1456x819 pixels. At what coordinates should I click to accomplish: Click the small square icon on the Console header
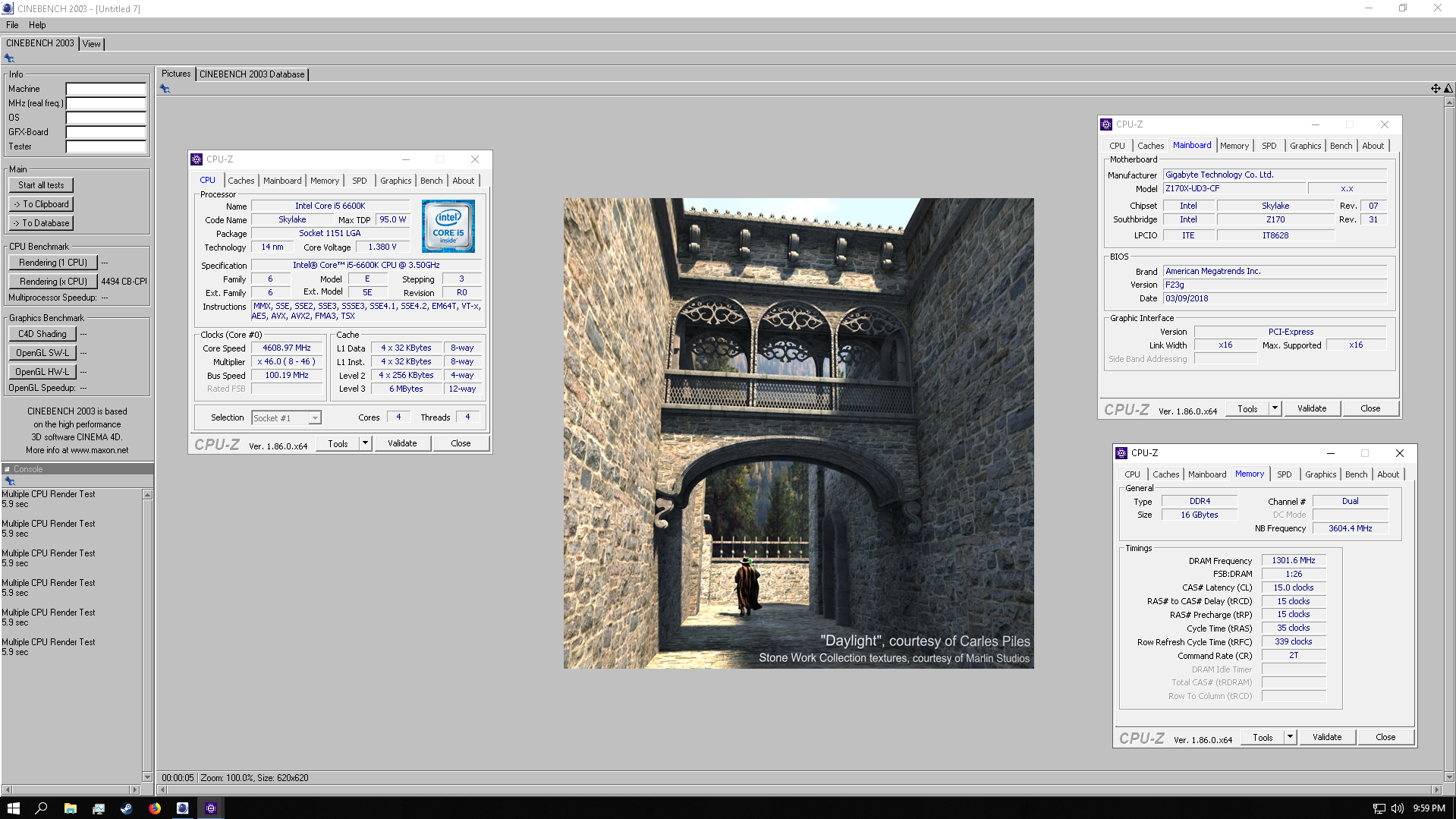tap(7, 469)
